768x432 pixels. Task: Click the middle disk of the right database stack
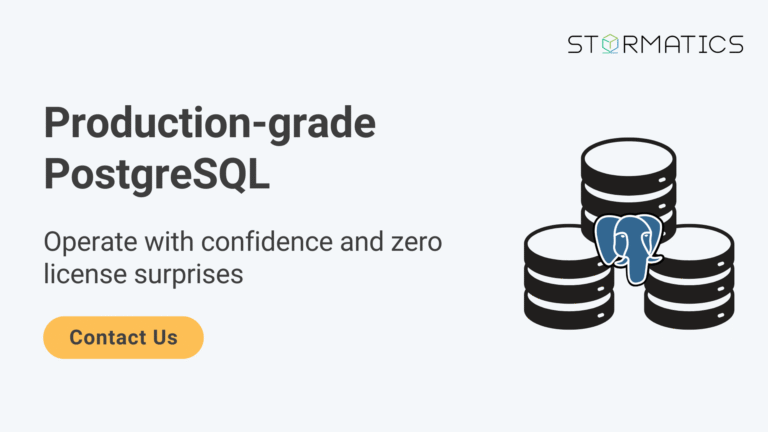[691, 278]
